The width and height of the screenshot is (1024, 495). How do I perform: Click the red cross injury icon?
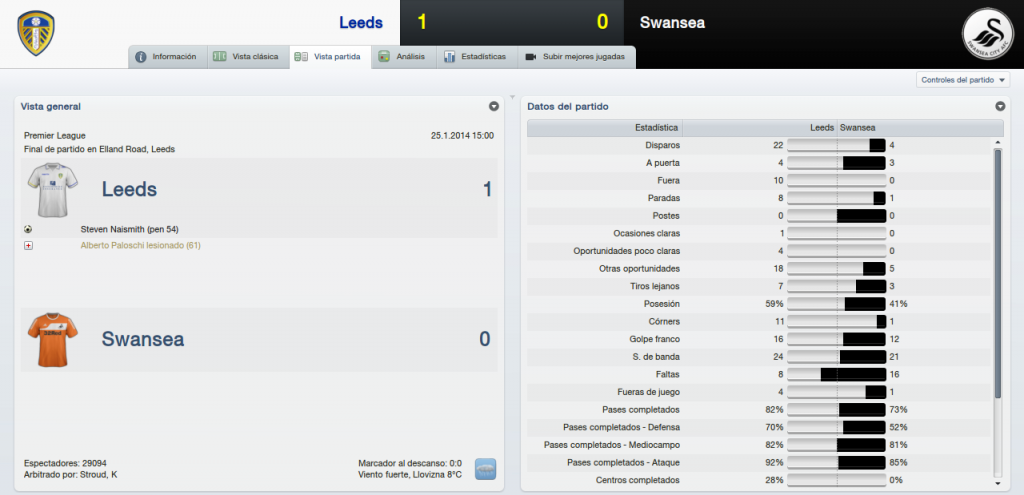tap(28, 246)
